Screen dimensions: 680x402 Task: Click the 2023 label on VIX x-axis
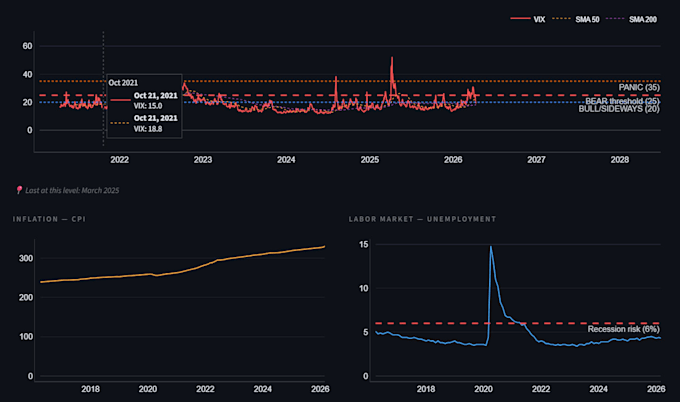pyautogui.click(x=203, y=160)
